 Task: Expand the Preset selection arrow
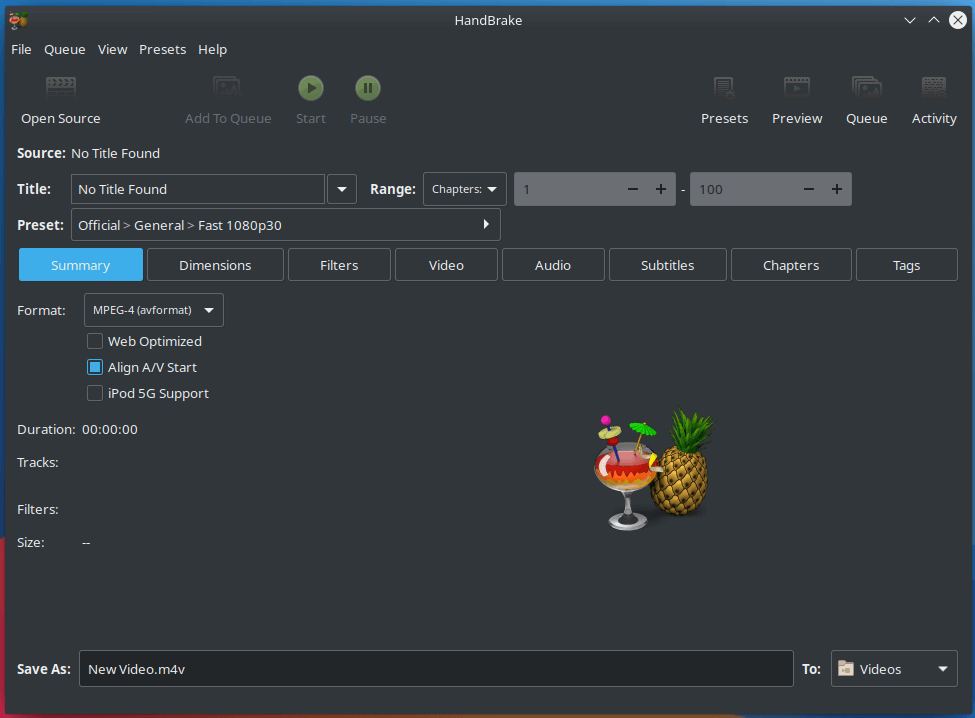(486, 224)
